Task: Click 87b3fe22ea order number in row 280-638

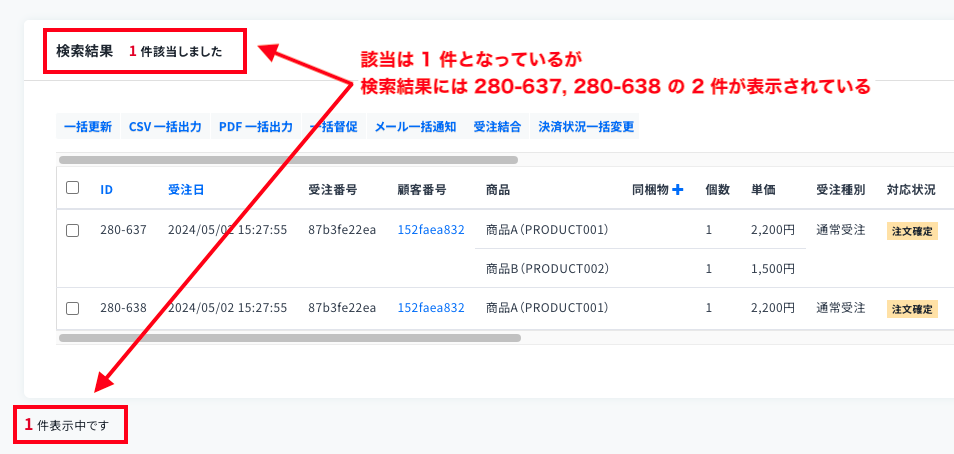Action: 342,308
